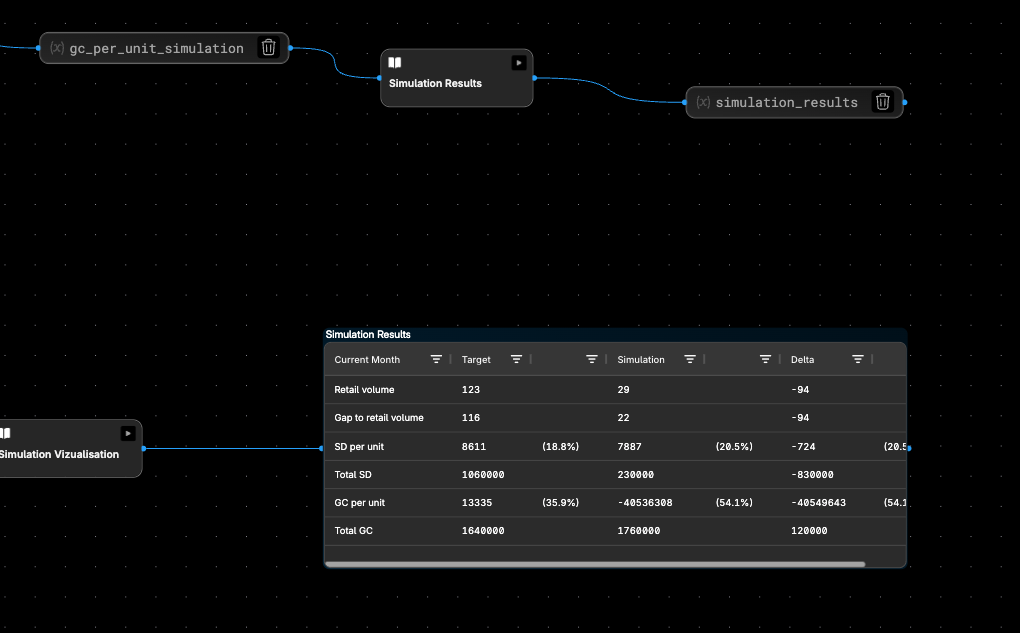Viewport: 1020px width, 633px height.
Task: Click the book icon on Simulation Vizualisation node
Action: (5, 433)
